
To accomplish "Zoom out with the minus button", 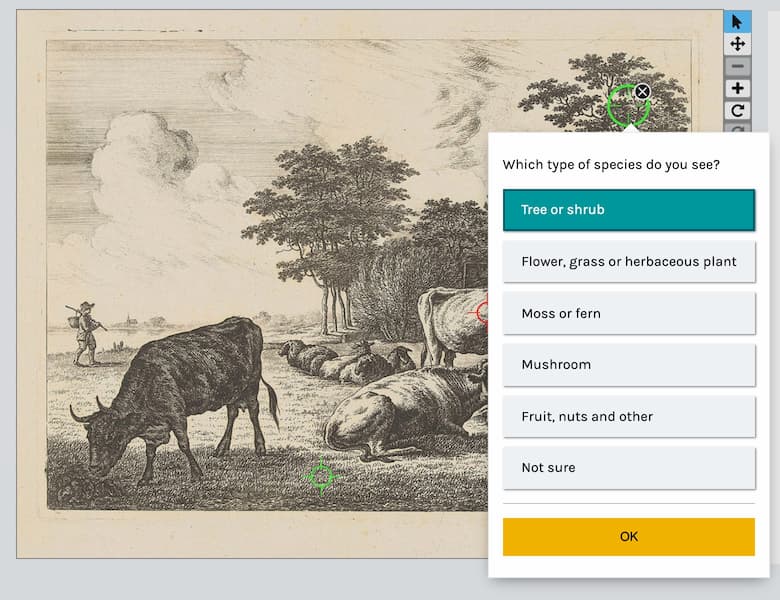I will click(737, 66).
